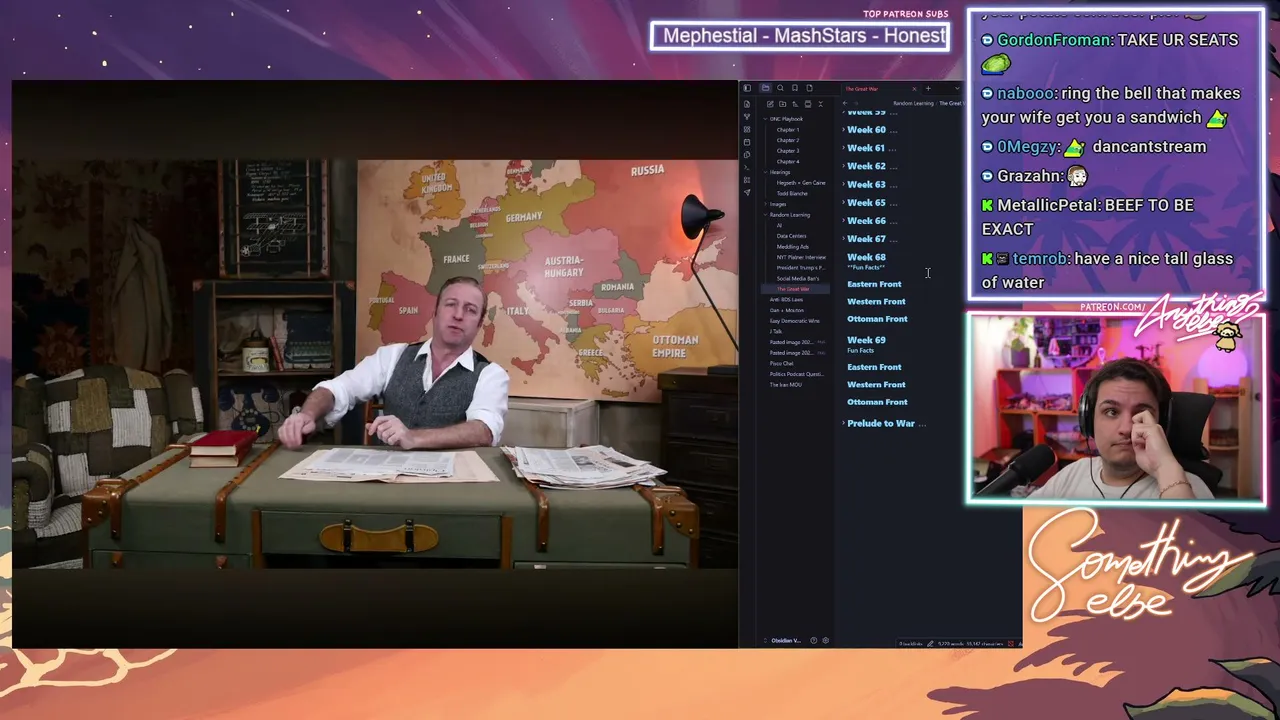Open the tab list dropdown chevron
Screen dimensions: 1280x720
point(956,88)
